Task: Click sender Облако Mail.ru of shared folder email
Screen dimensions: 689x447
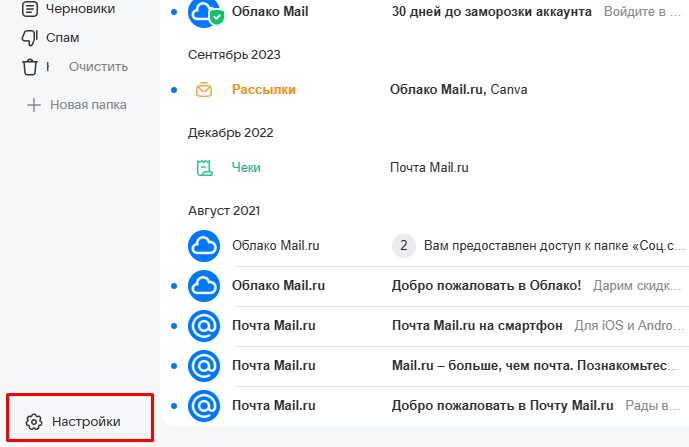Action: (276, 245)
